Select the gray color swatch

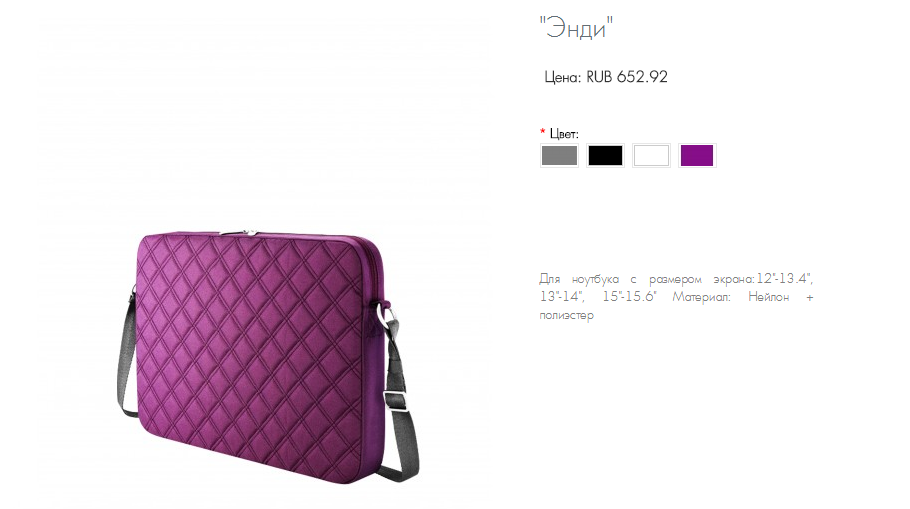559,156
